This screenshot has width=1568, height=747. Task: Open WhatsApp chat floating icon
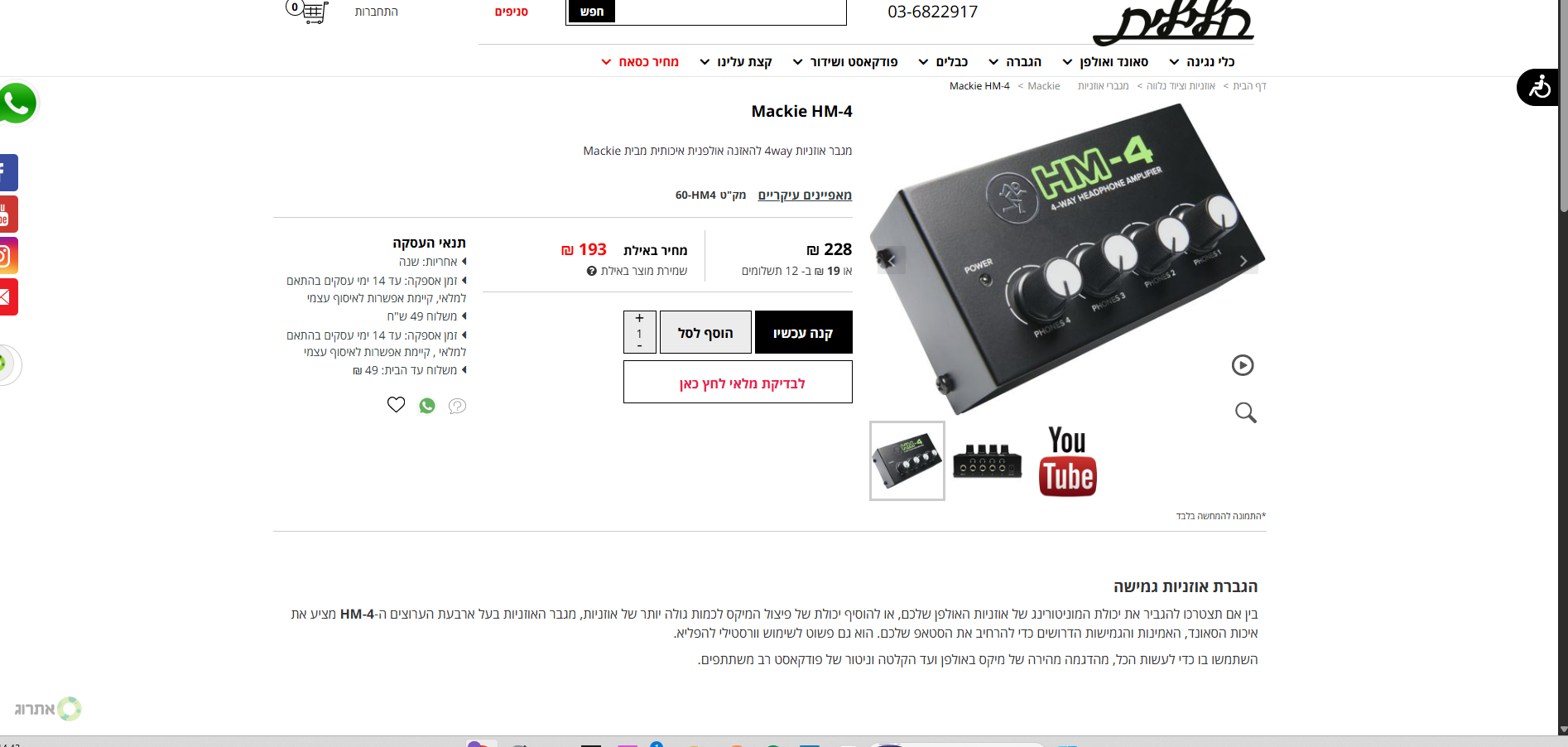tap(17, 104)
